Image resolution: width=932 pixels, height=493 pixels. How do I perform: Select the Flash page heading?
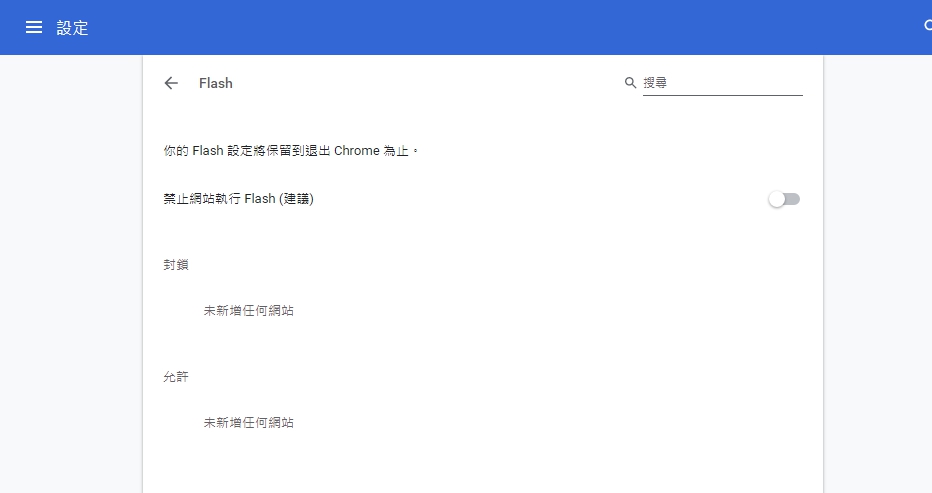tap(216, 83)
